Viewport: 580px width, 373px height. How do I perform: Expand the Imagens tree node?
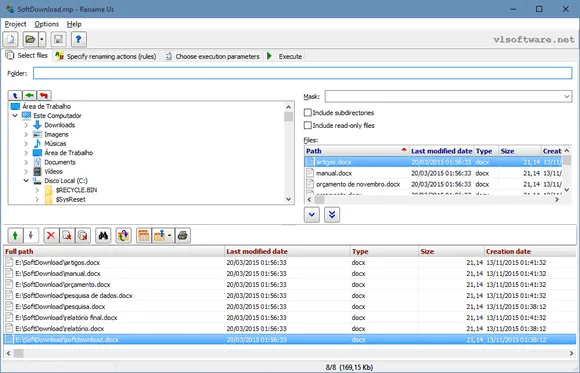[26, 134]
